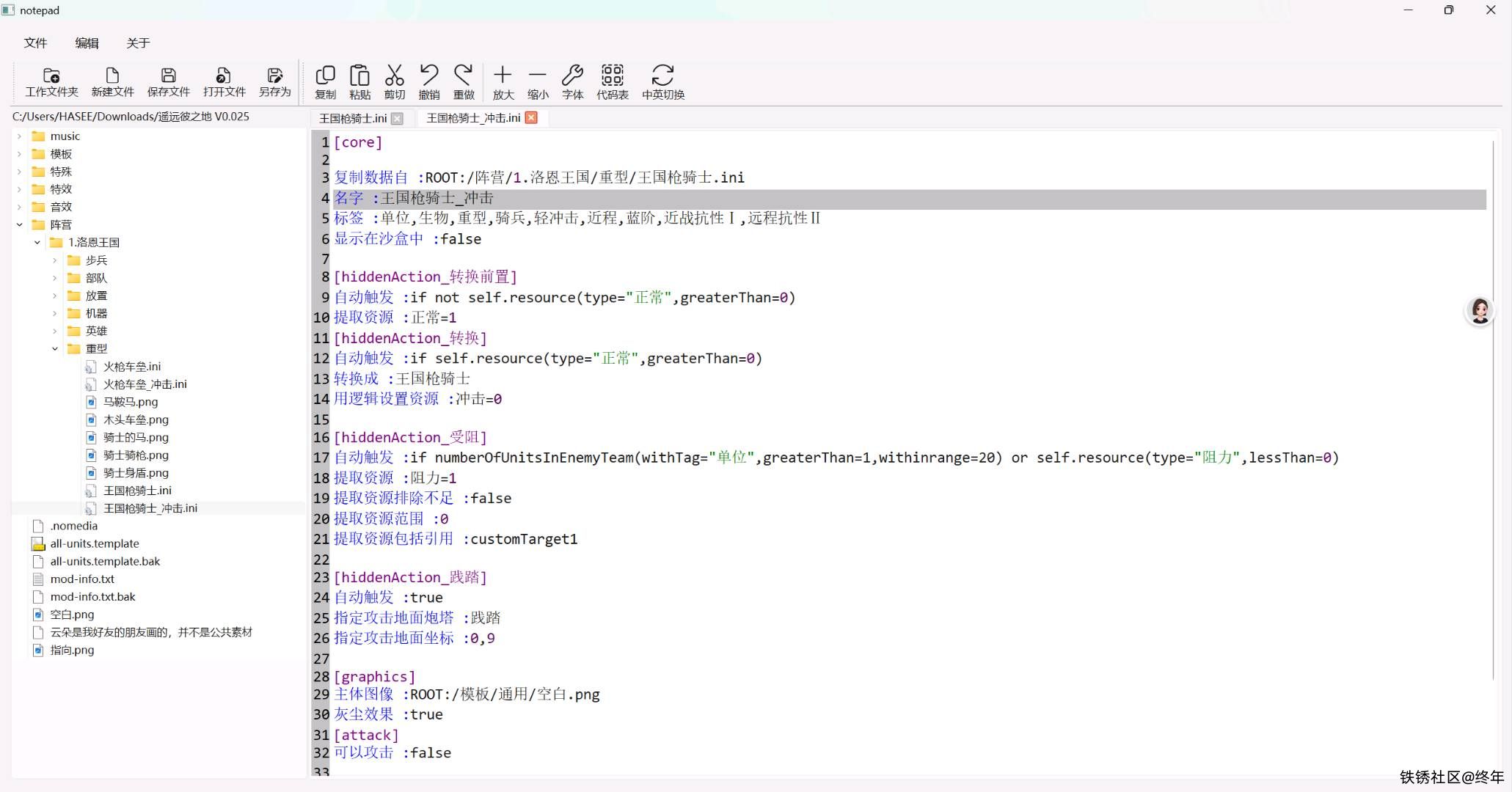Click the 剪切 scissors icon
The height and width of the screenshot is (792, 1512).
pyautogui.click(x=395, y=75)
